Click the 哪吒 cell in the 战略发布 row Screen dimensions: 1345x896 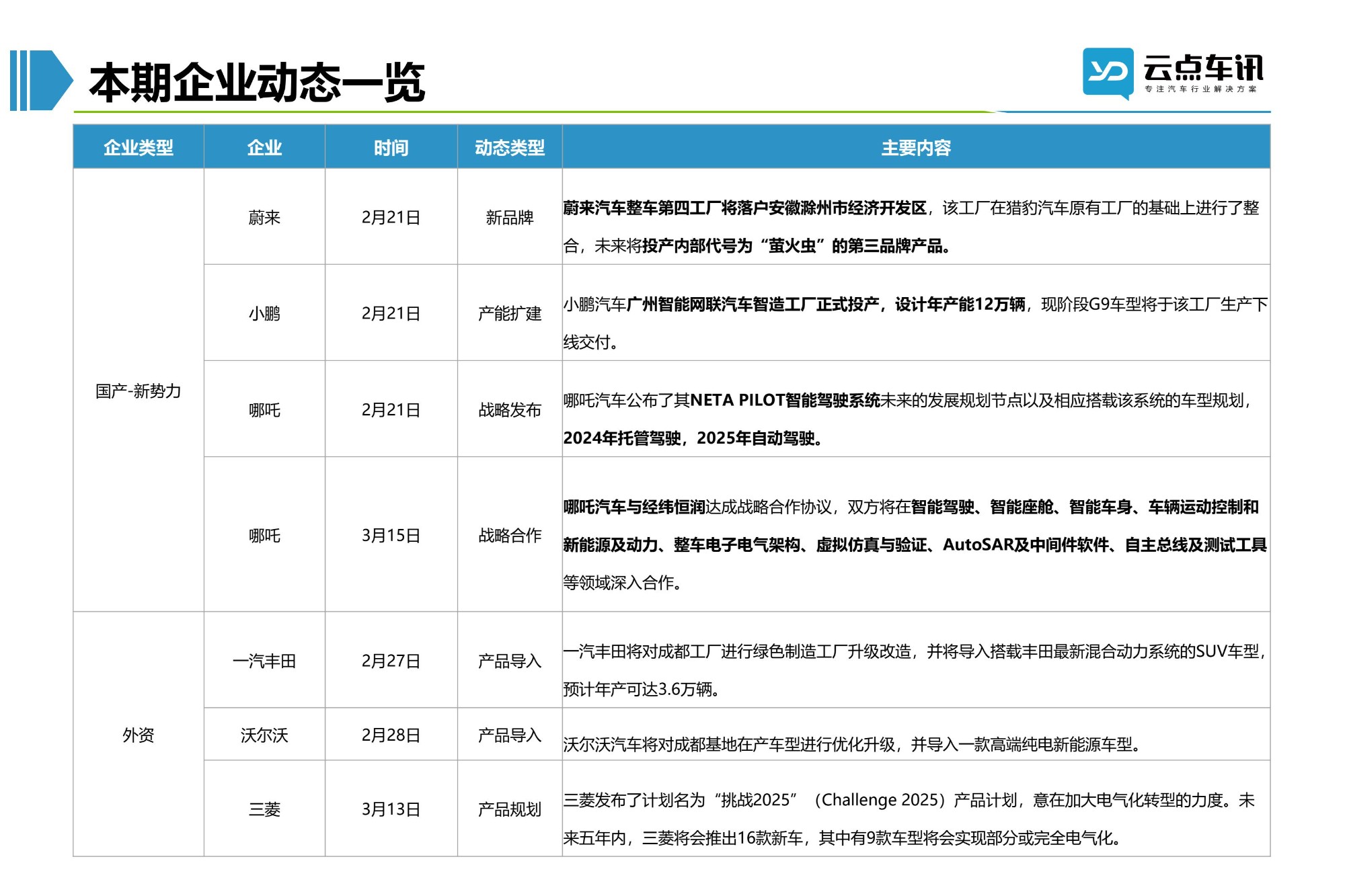[x=264, y=409]
